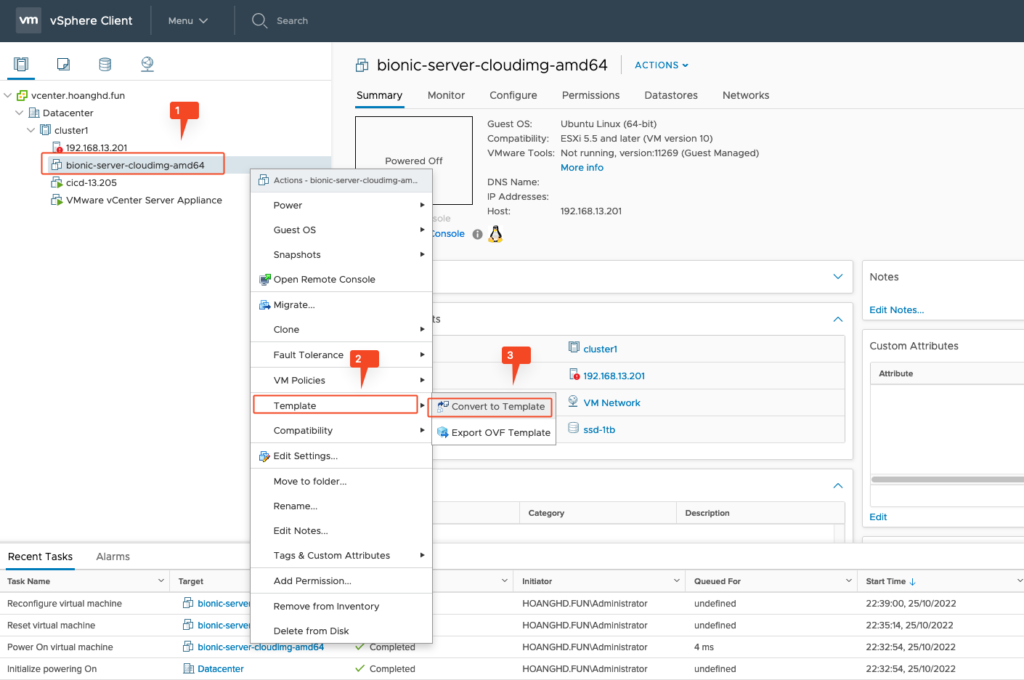
Task: Switch to the Networks tab
Action: 745,95
